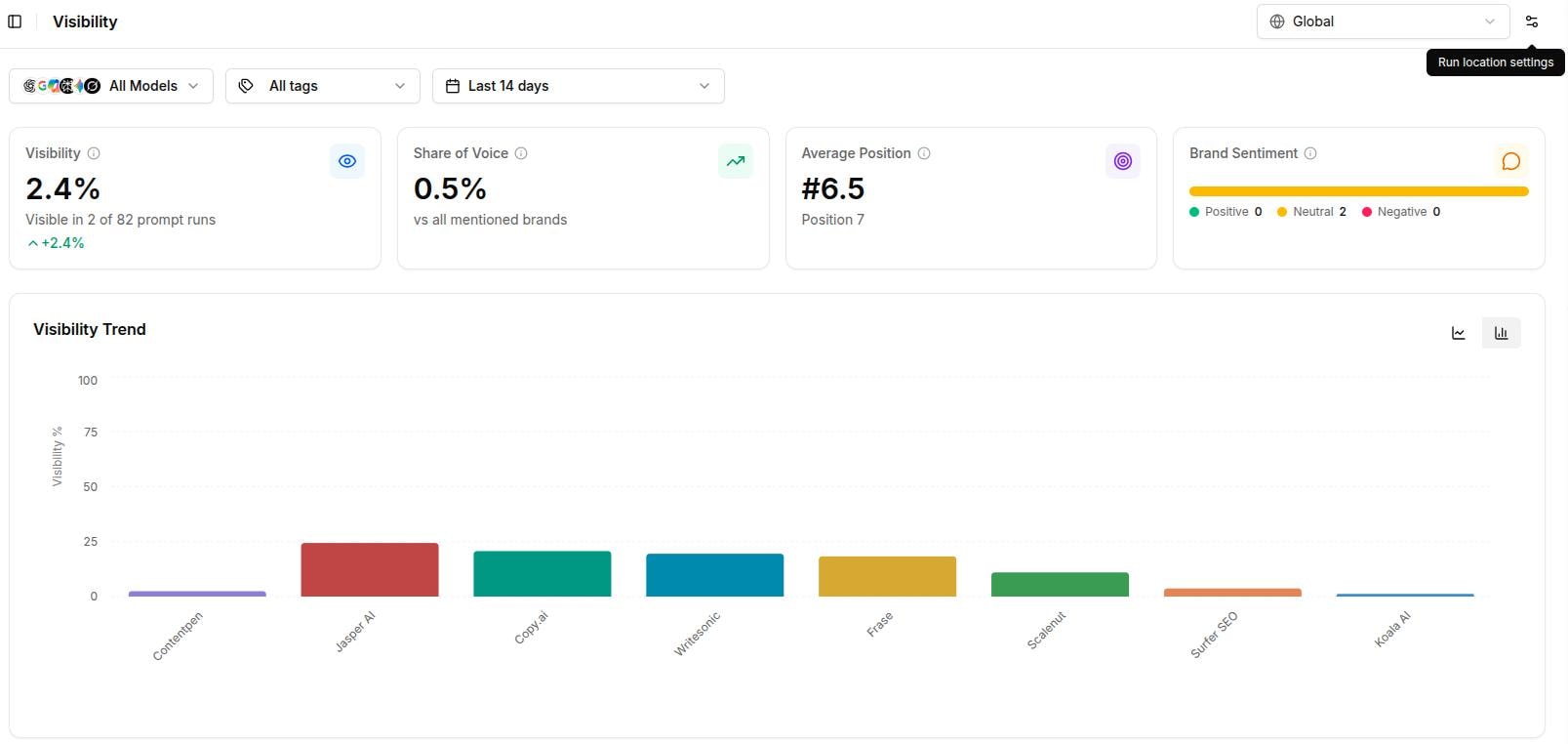Open the All Models dropdown
This screenshot has width=1568, height=744.
click(111, 86)
